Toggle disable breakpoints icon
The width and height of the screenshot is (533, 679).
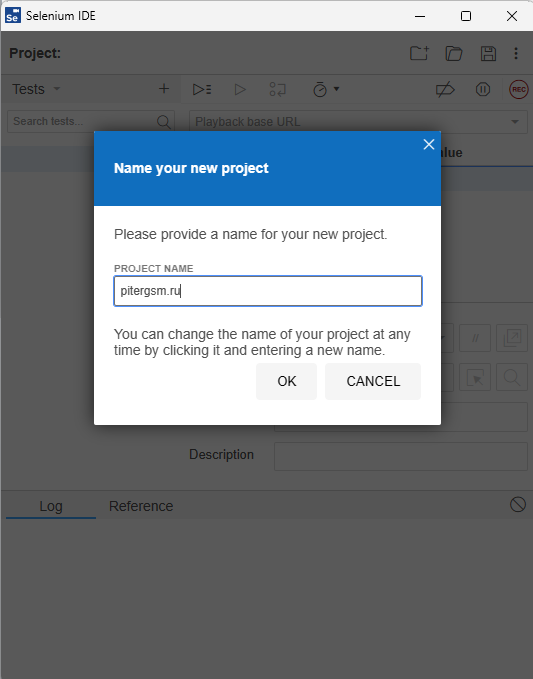point(445,89)
